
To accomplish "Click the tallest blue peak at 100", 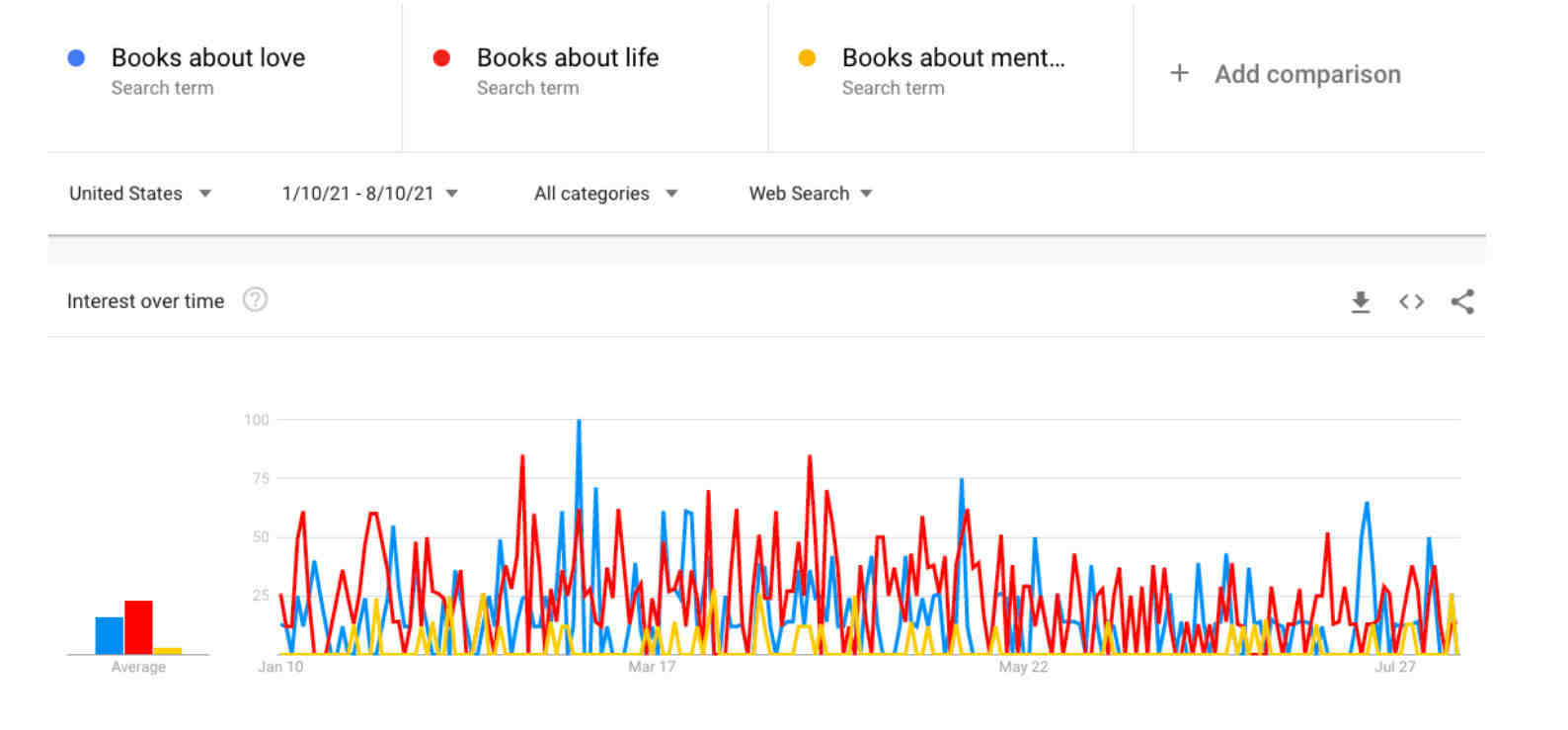I will point(579,422).
